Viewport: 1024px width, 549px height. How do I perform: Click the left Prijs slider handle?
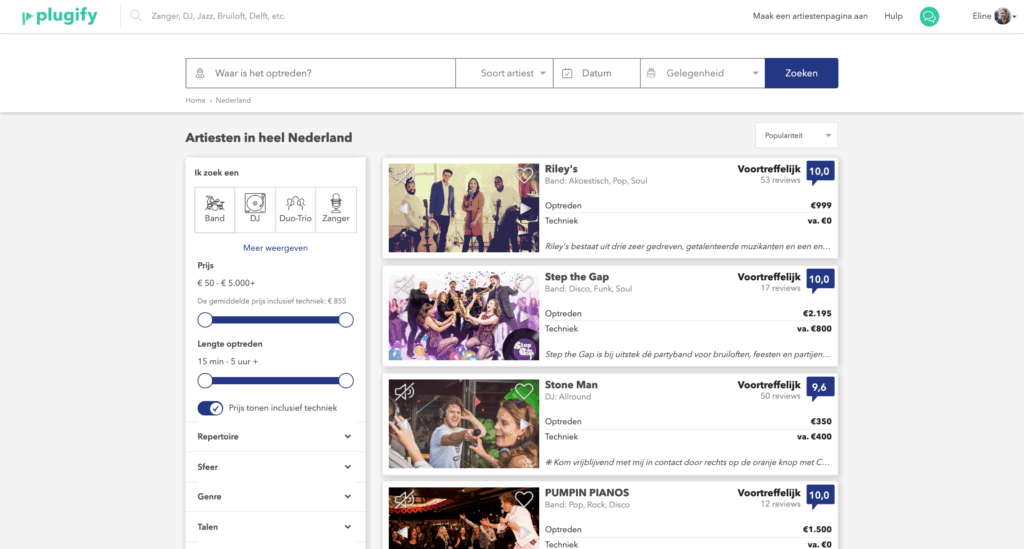click(205, 320)
